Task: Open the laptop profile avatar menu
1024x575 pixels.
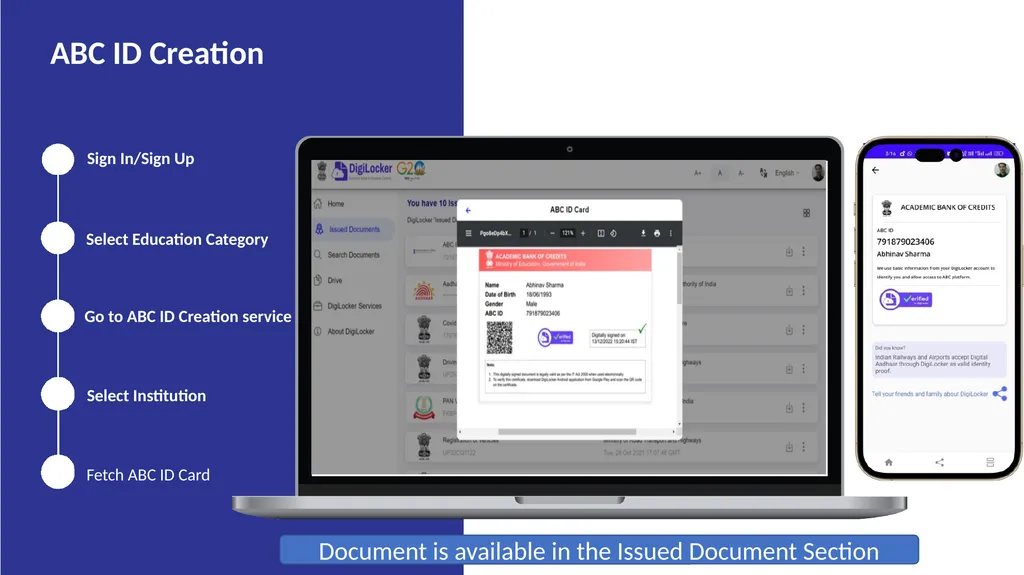Action: (x=818, y=172)
